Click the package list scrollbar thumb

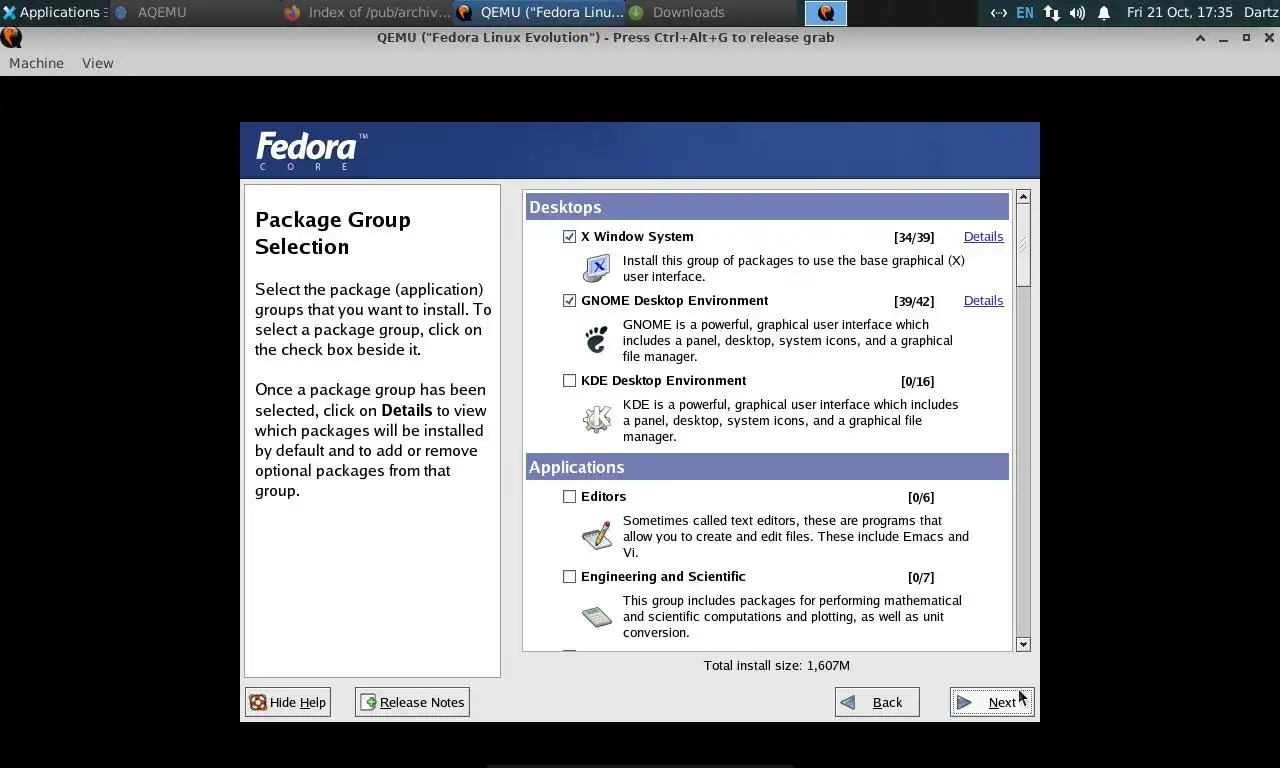(x=1023, y=245)
